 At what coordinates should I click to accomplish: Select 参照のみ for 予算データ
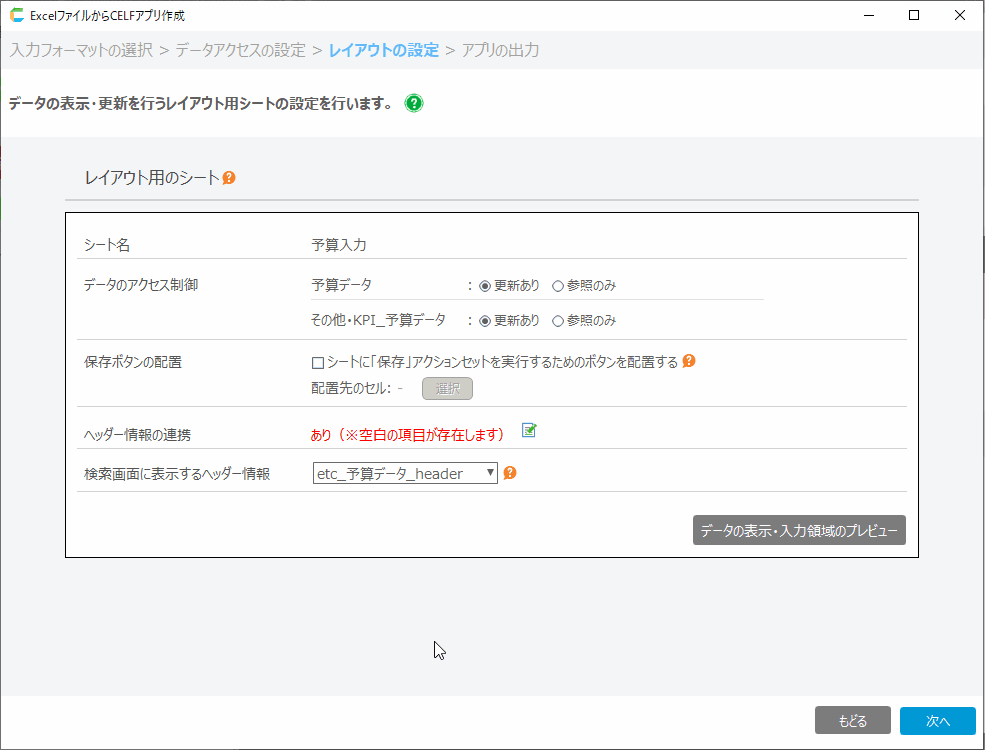point(558,285)
